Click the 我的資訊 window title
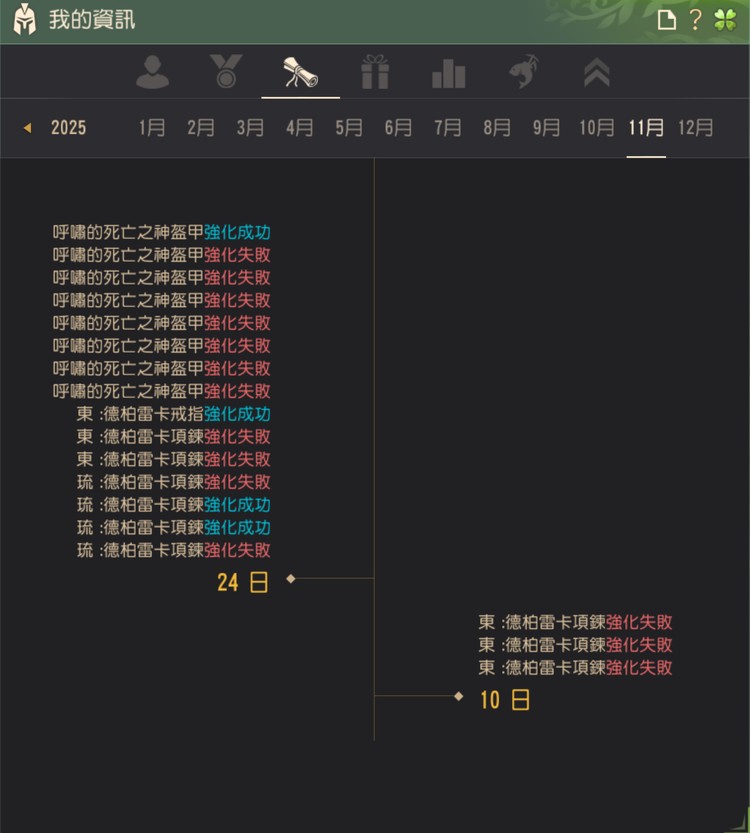Screen dimensions: 750x833 (x=92, y=20)
